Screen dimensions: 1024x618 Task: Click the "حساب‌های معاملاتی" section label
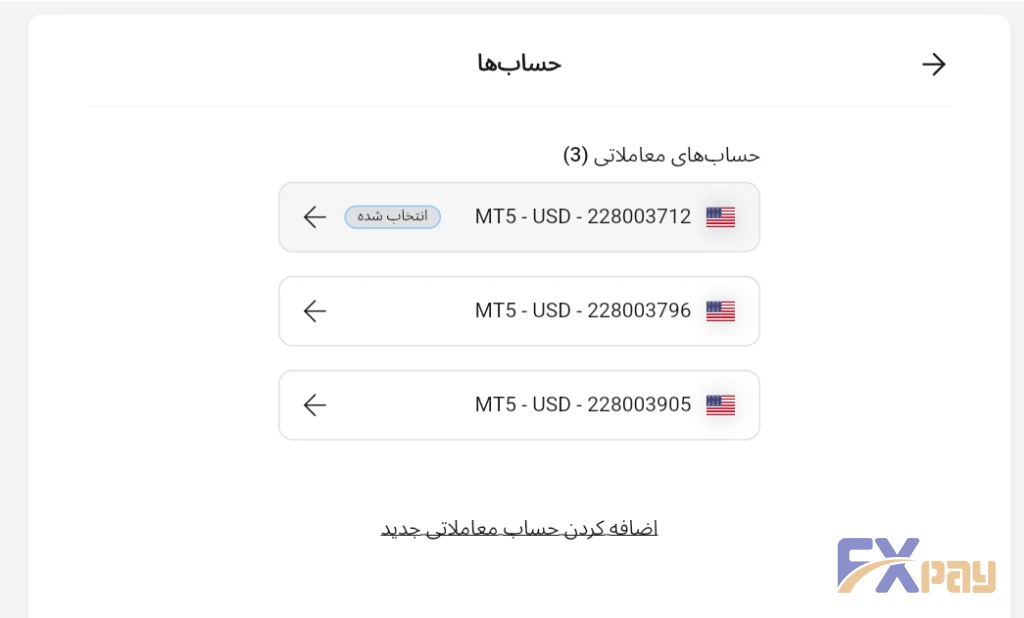coord(678,155)
